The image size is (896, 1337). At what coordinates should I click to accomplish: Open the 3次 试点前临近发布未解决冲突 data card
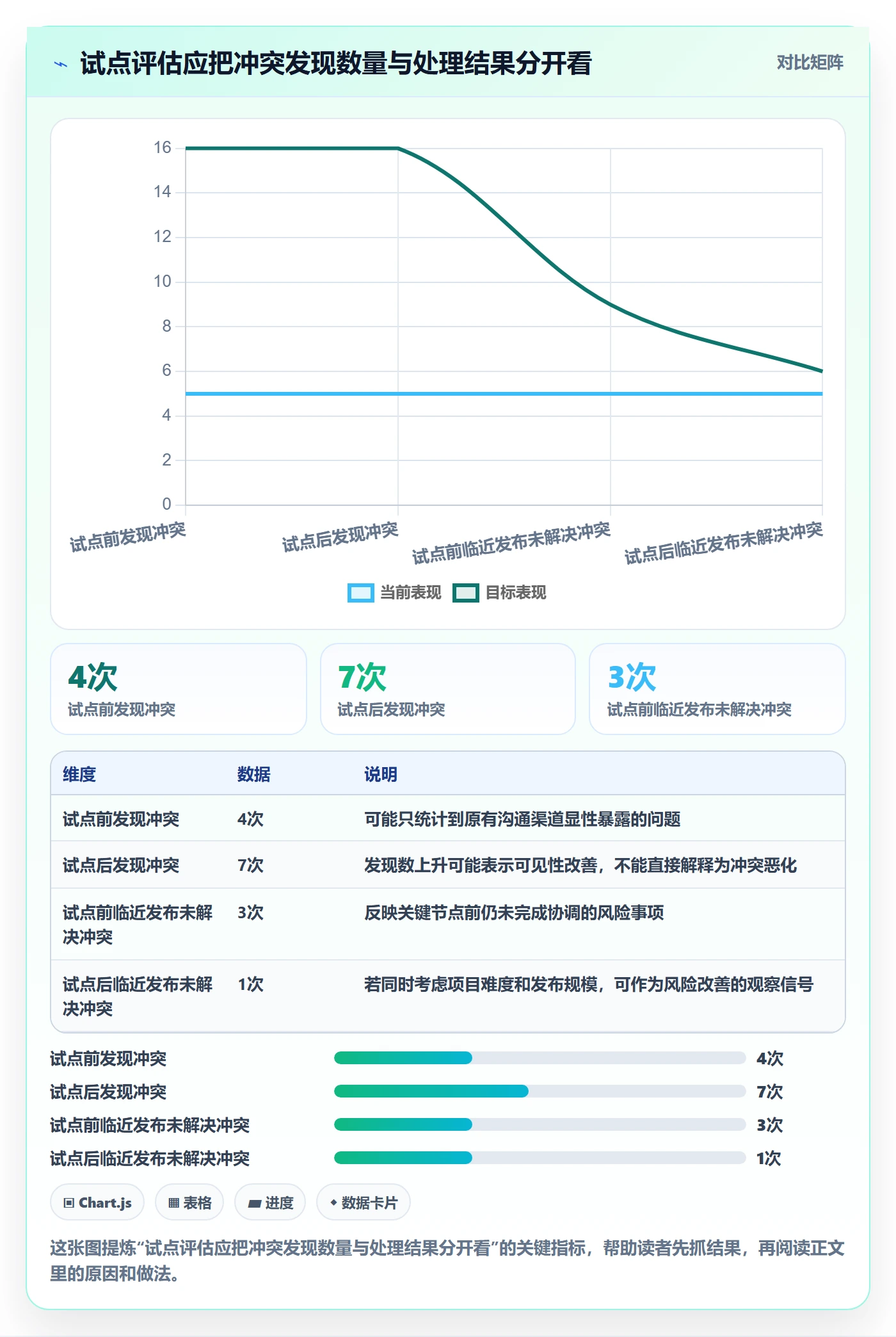click(x=717, y=689)
